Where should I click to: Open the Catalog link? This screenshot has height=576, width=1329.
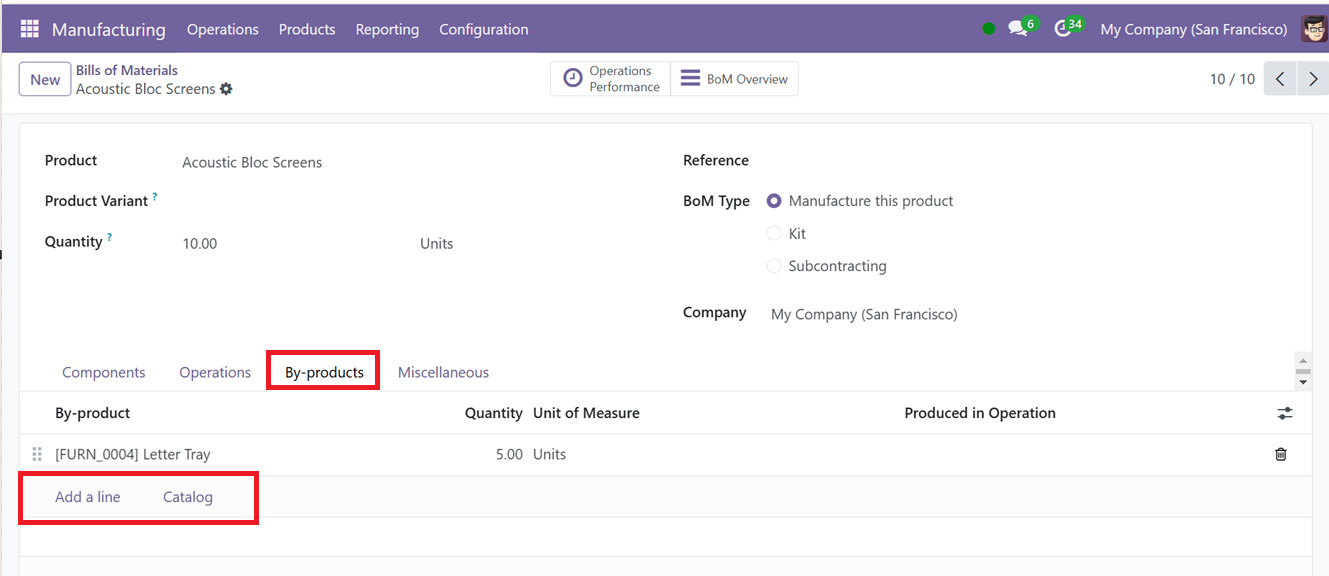point(188,497)
